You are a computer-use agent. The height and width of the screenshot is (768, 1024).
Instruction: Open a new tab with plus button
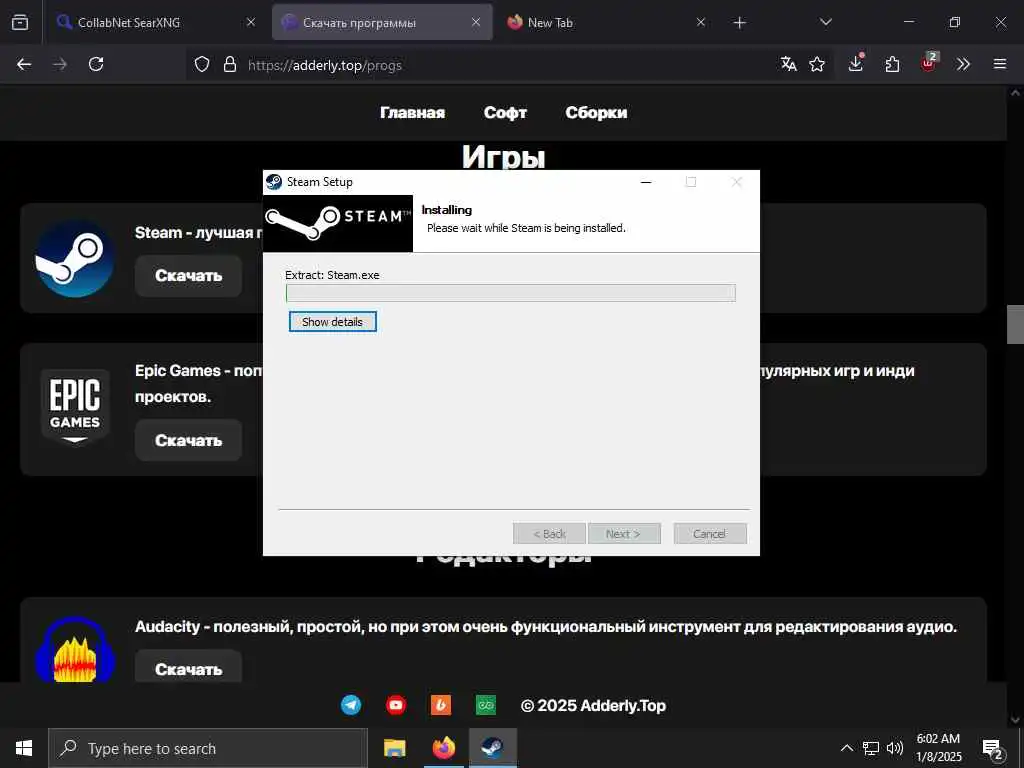pyautogui.click(x=739, y=23)
